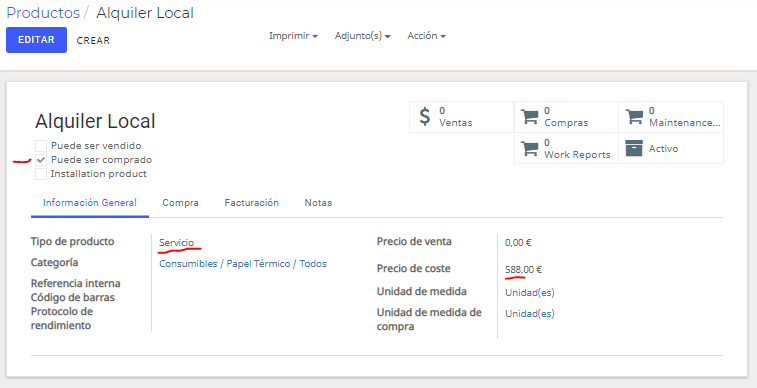Click the CREAR button

[93, 41]
